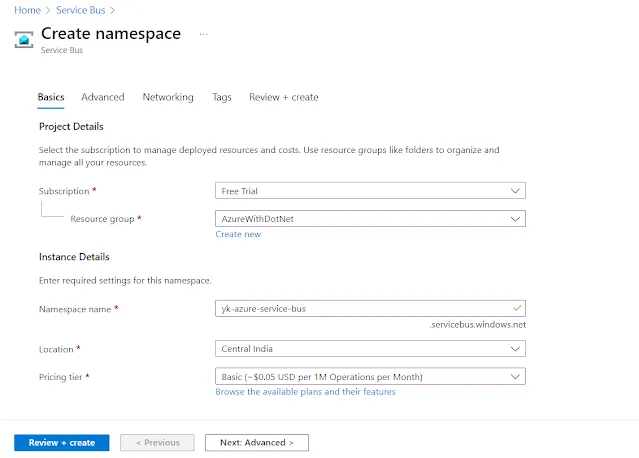
Task: Click Browse the available plans link
Action: [305, 392]
